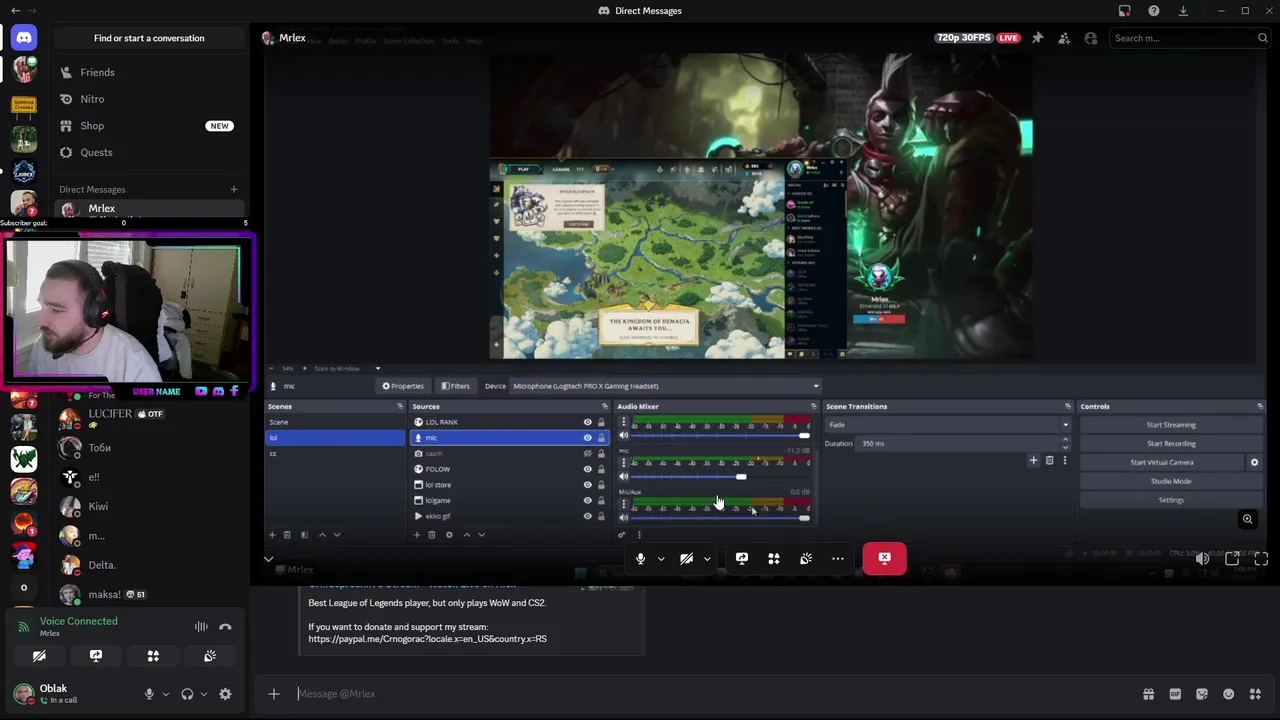The width and height of the screenshot is (1280, 720).
Task: Open Find or start a conversation
Action: [149, 38]
